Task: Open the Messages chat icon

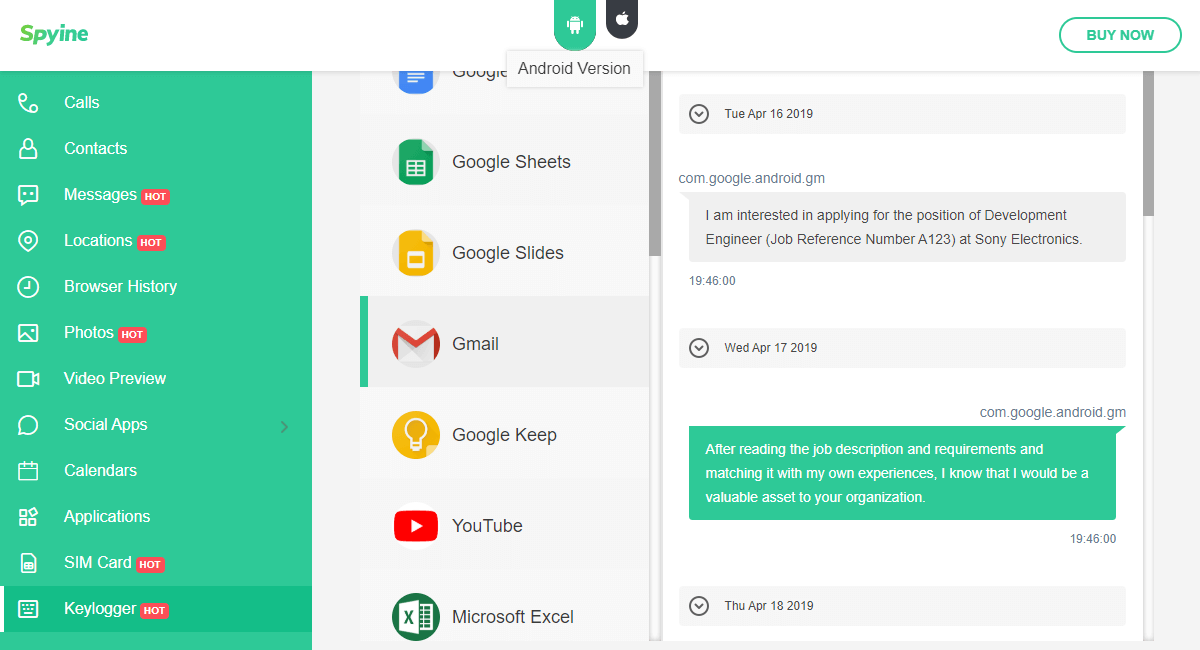Action: pyautogui.click(x=28, y=195)
